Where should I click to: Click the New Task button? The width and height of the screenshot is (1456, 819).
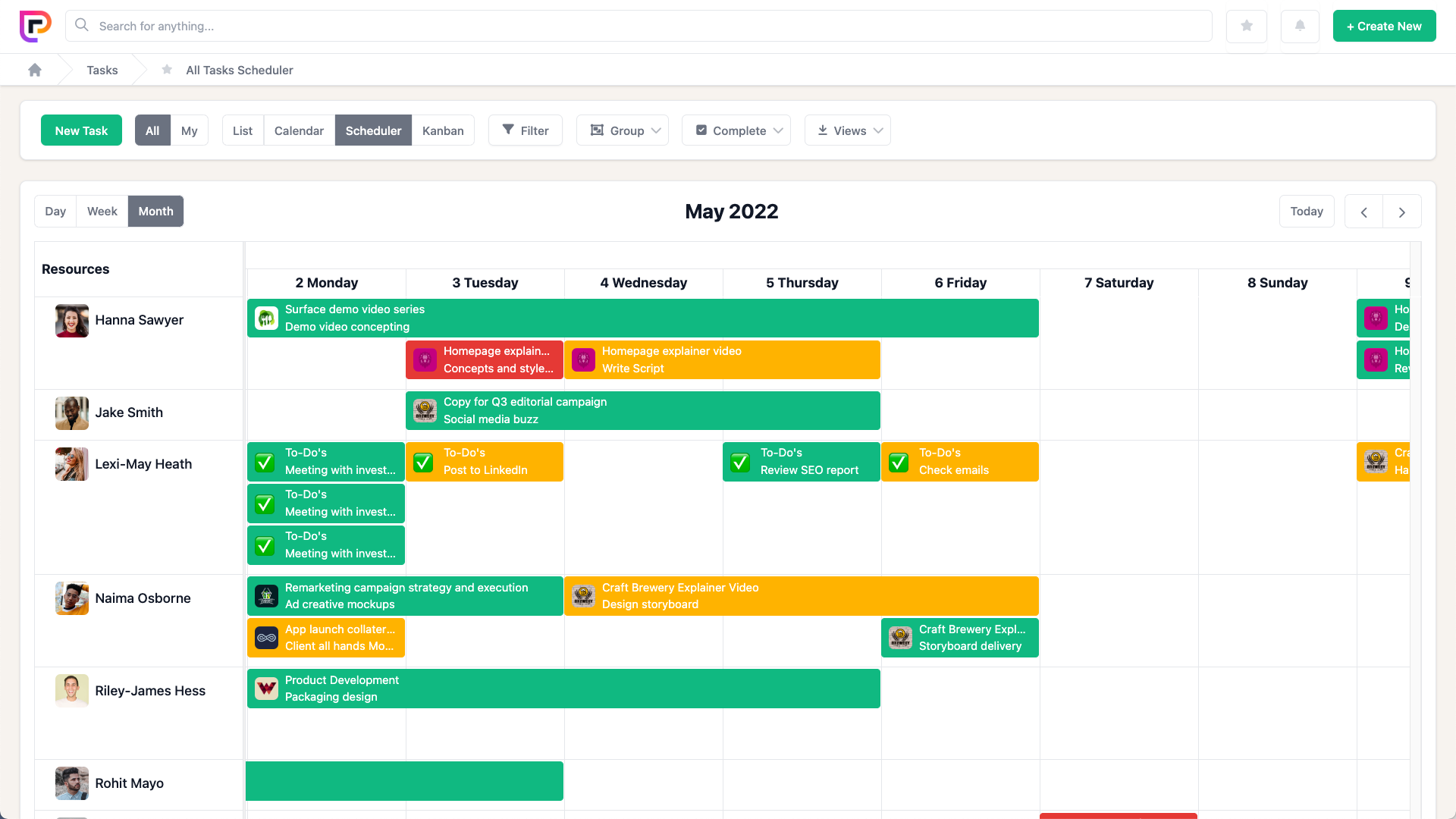(x=81, y=130)
